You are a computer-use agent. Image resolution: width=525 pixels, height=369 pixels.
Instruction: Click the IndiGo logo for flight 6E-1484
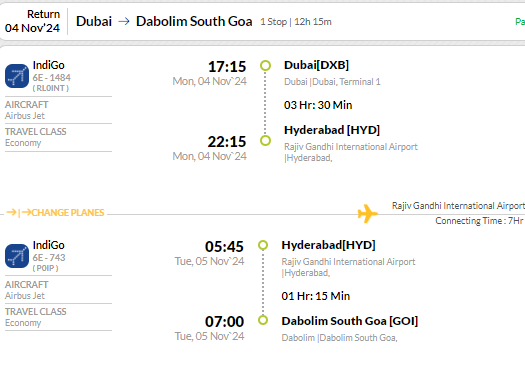[x=17, y=76]
